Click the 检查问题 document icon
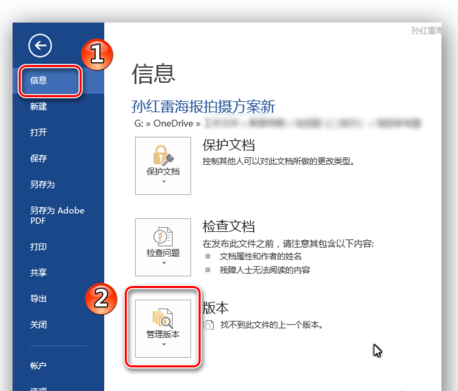 pyautogui.click(x=163, y=236)
